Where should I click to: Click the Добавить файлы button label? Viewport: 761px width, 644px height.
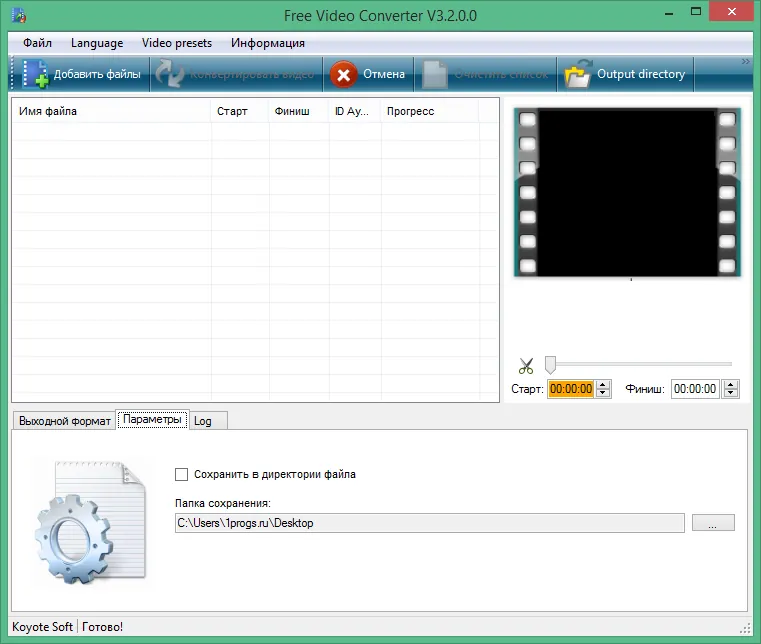coord(97,74)
